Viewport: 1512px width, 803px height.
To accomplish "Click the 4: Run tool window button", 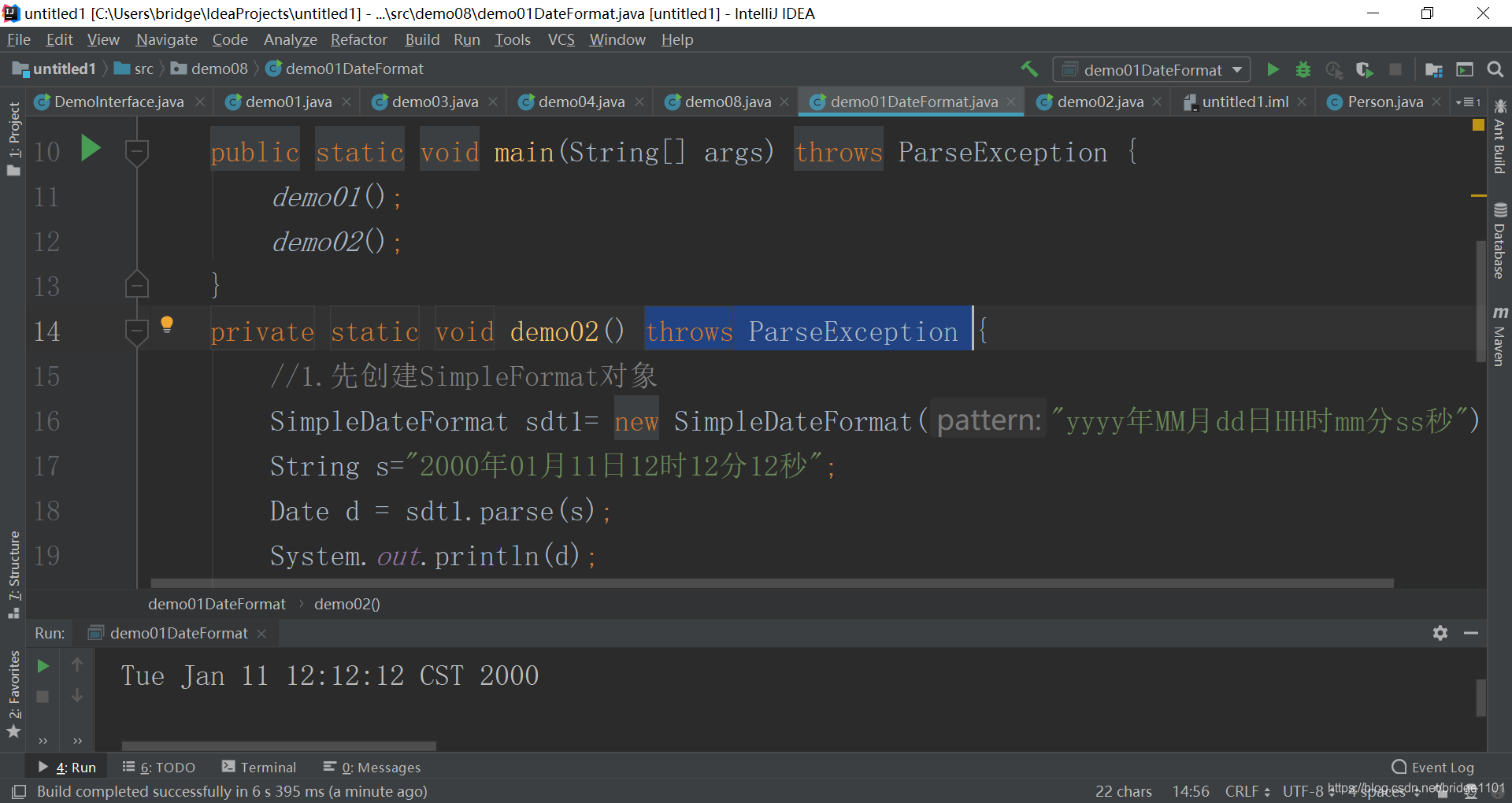I will click(x=67, y=767).
